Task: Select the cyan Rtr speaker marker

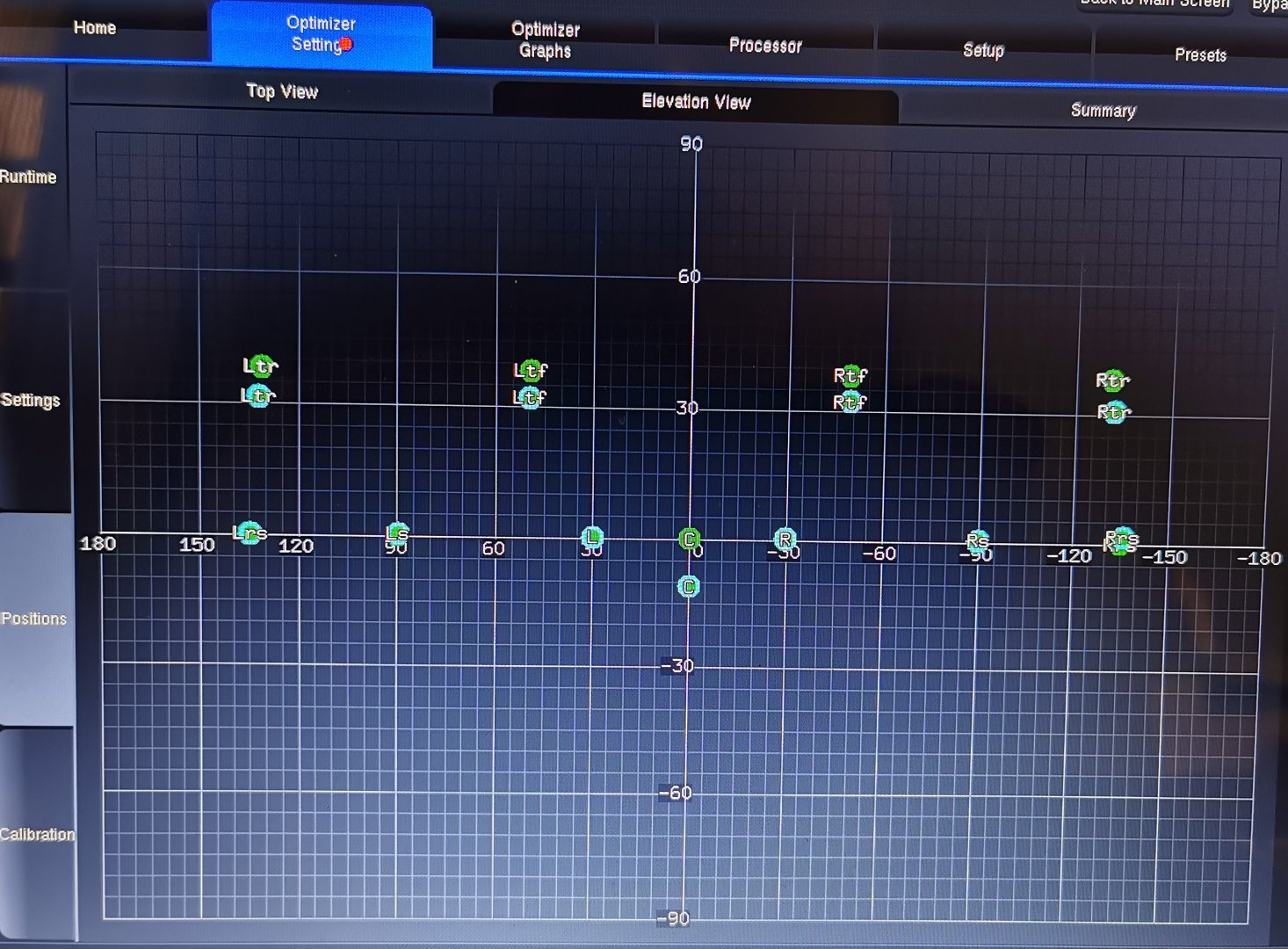Action: pyautogui.click(x=1114, y=412)
